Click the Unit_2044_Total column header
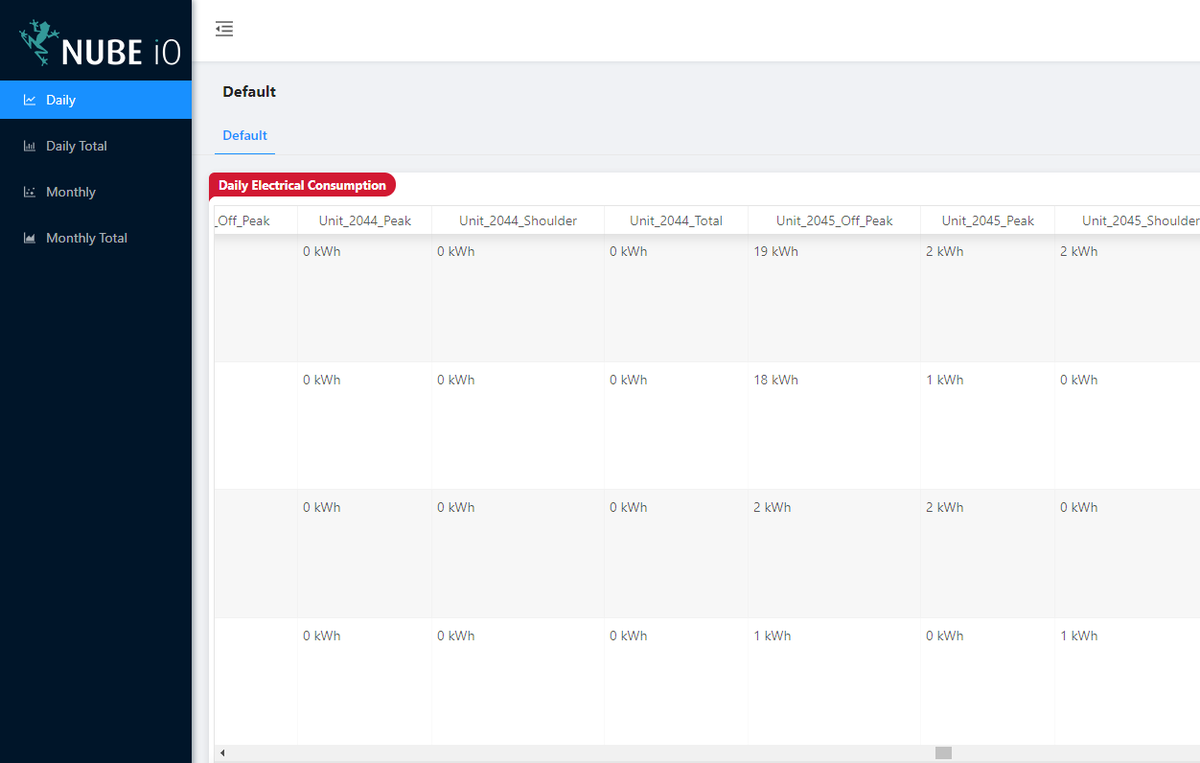Viewport: 1200px width, 763px height. (x=676, y=220)
